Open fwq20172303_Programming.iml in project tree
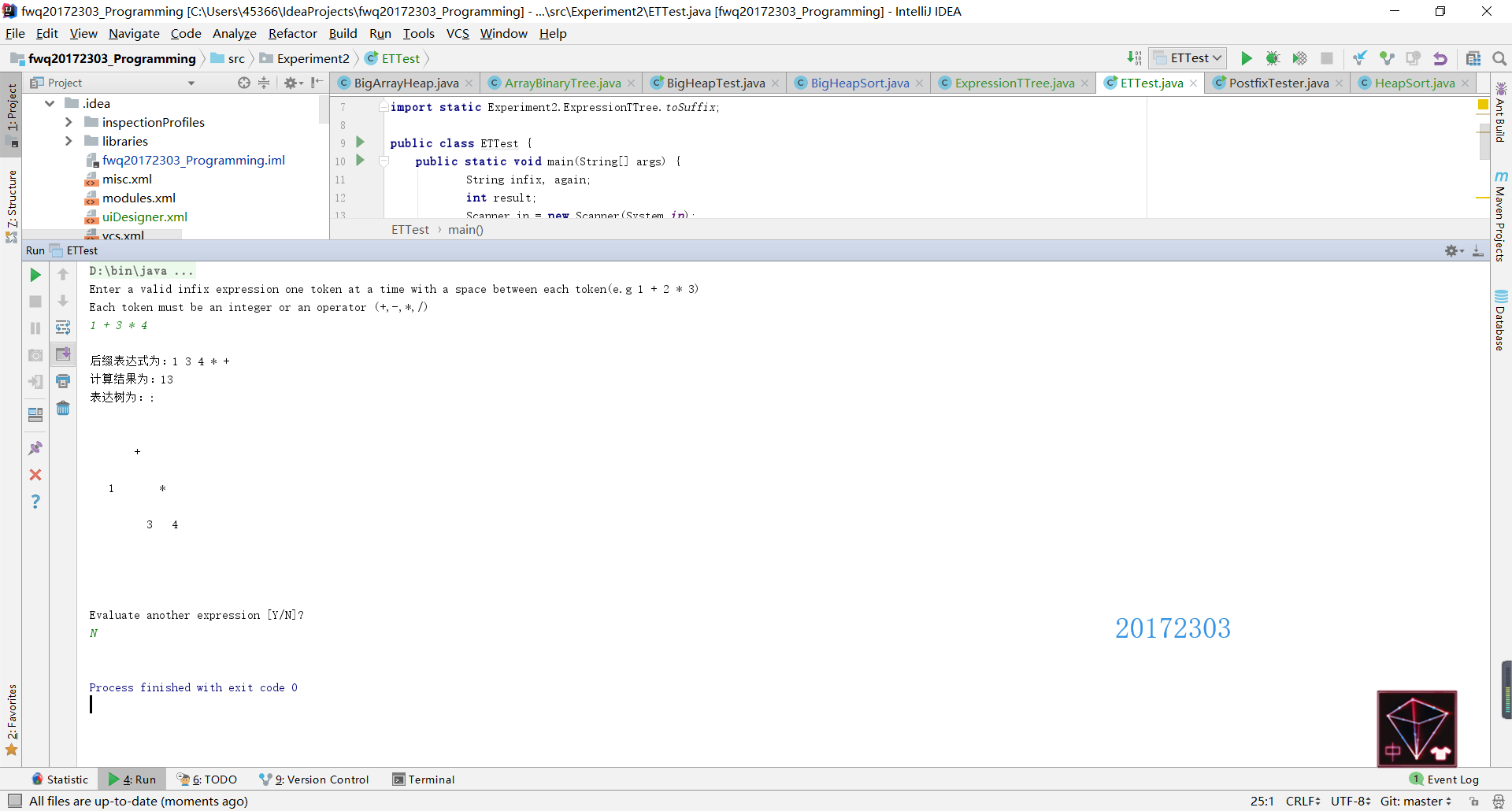This screenshot has width=1512, height=811. point(194,160)
